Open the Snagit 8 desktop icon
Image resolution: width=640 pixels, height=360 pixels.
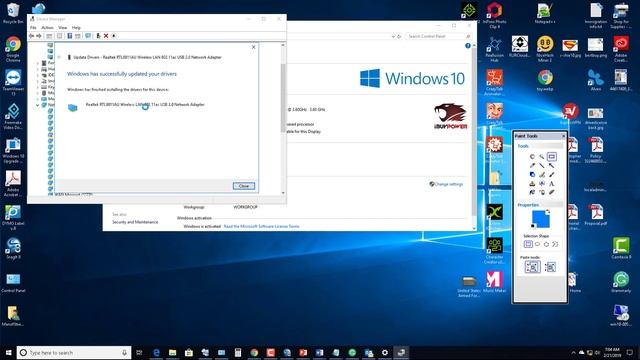[13, 248]
